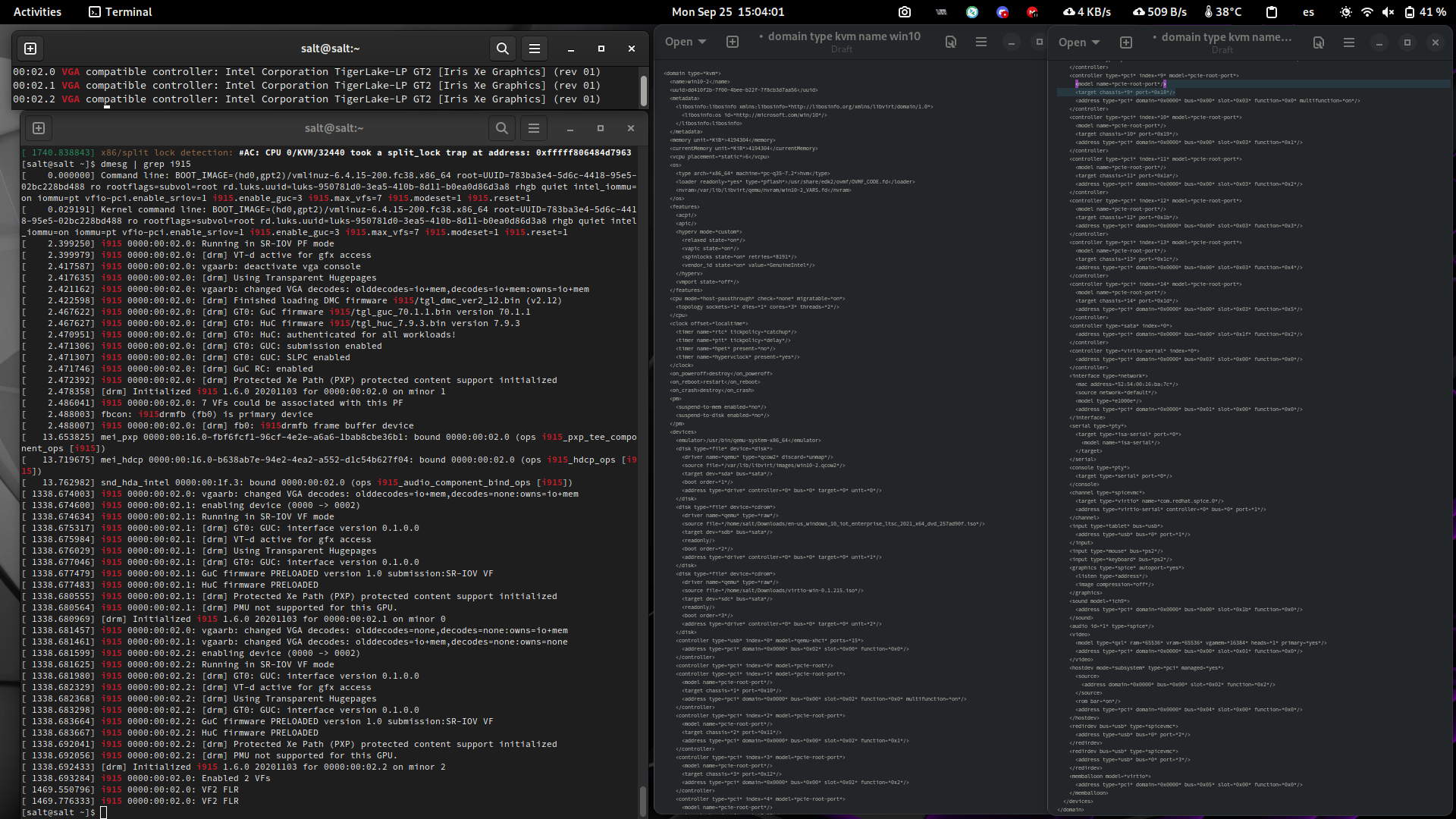Create a new tab in the win10 text editor
This screenshot has height=819, width=1456.
(733, 42)
